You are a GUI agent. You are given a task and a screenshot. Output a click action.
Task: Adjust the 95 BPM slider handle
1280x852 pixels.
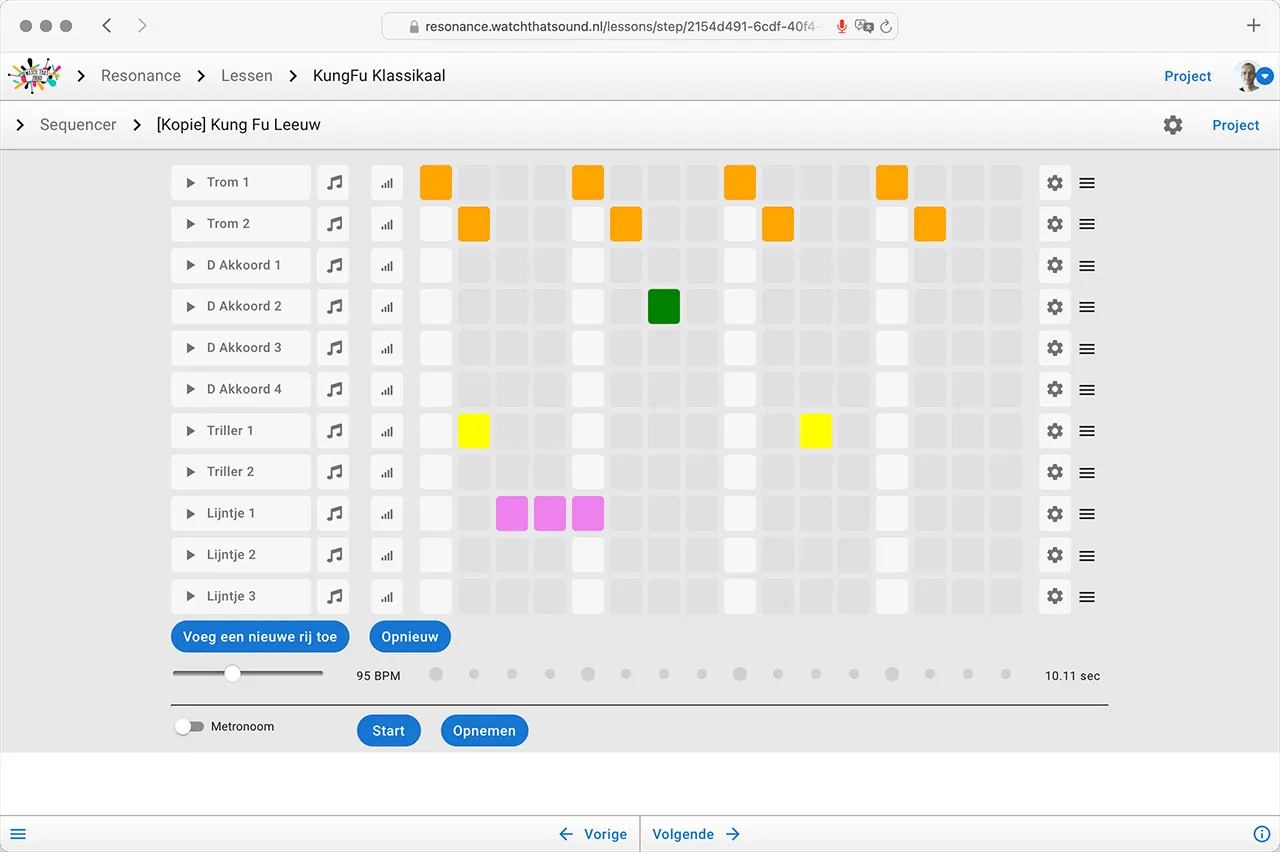tap(232, 673)
